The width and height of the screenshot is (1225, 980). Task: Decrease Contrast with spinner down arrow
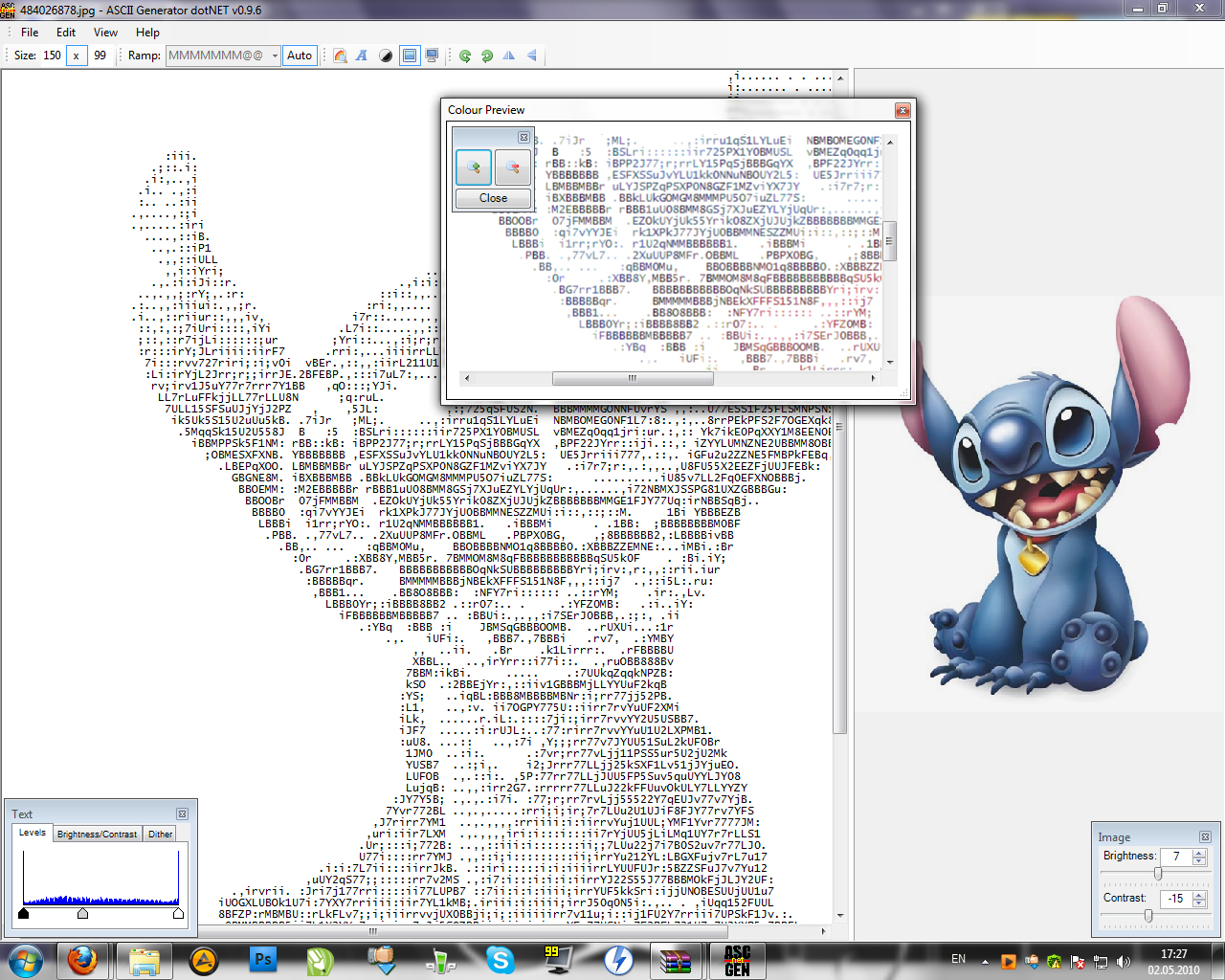point(1199,902)
